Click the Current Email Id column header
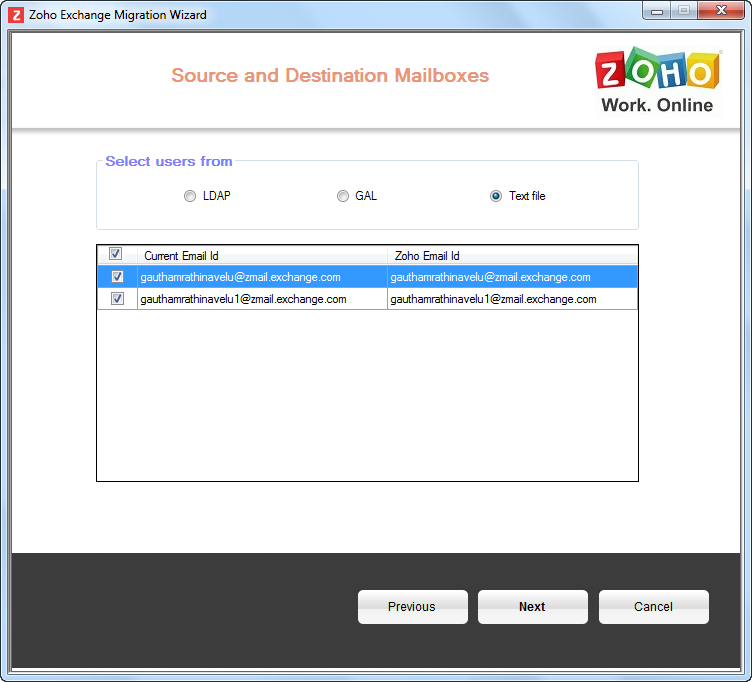The image size is (752, 682). [x=262, y=256]
